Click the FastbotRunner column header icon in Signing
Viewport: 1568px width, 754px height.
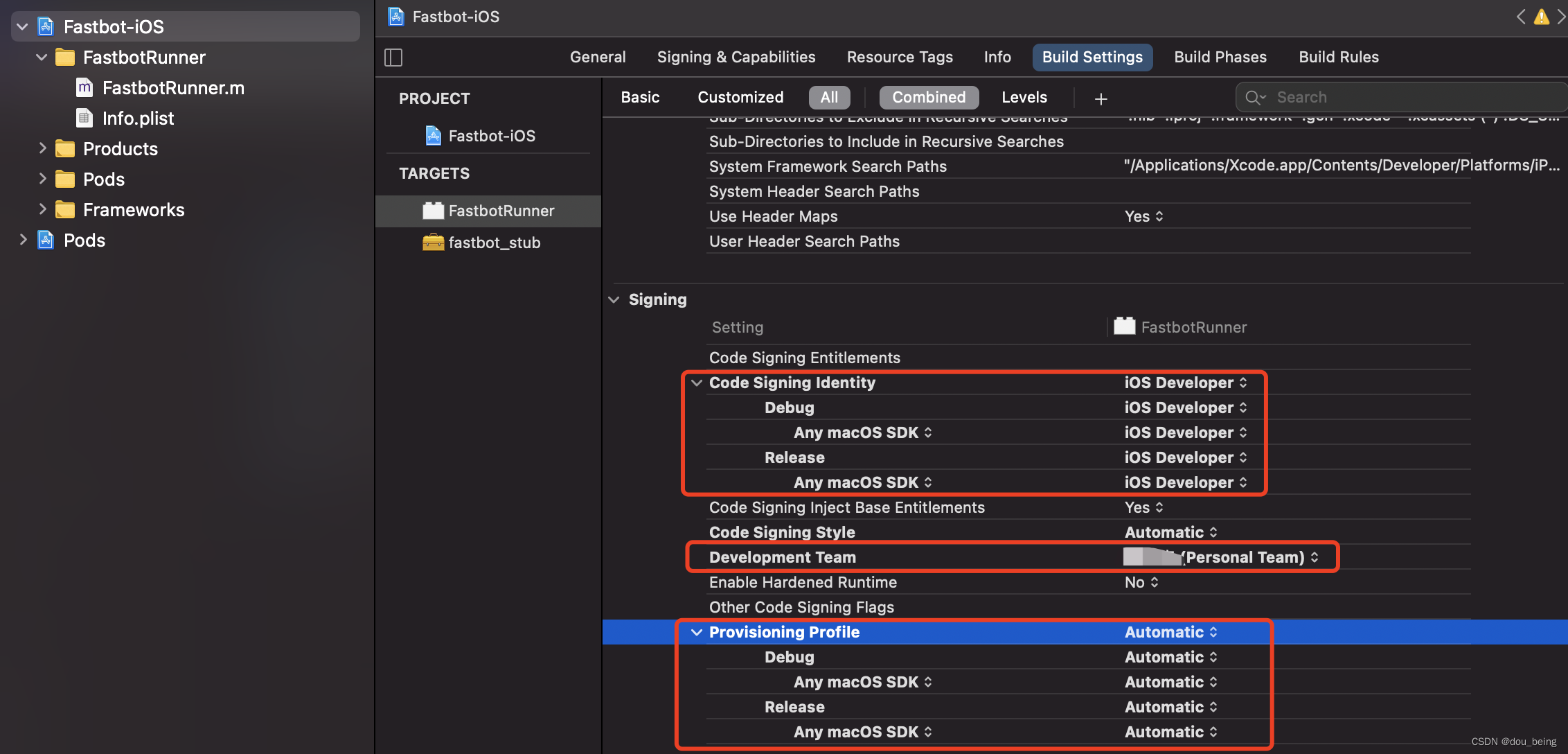point(1125,326)
